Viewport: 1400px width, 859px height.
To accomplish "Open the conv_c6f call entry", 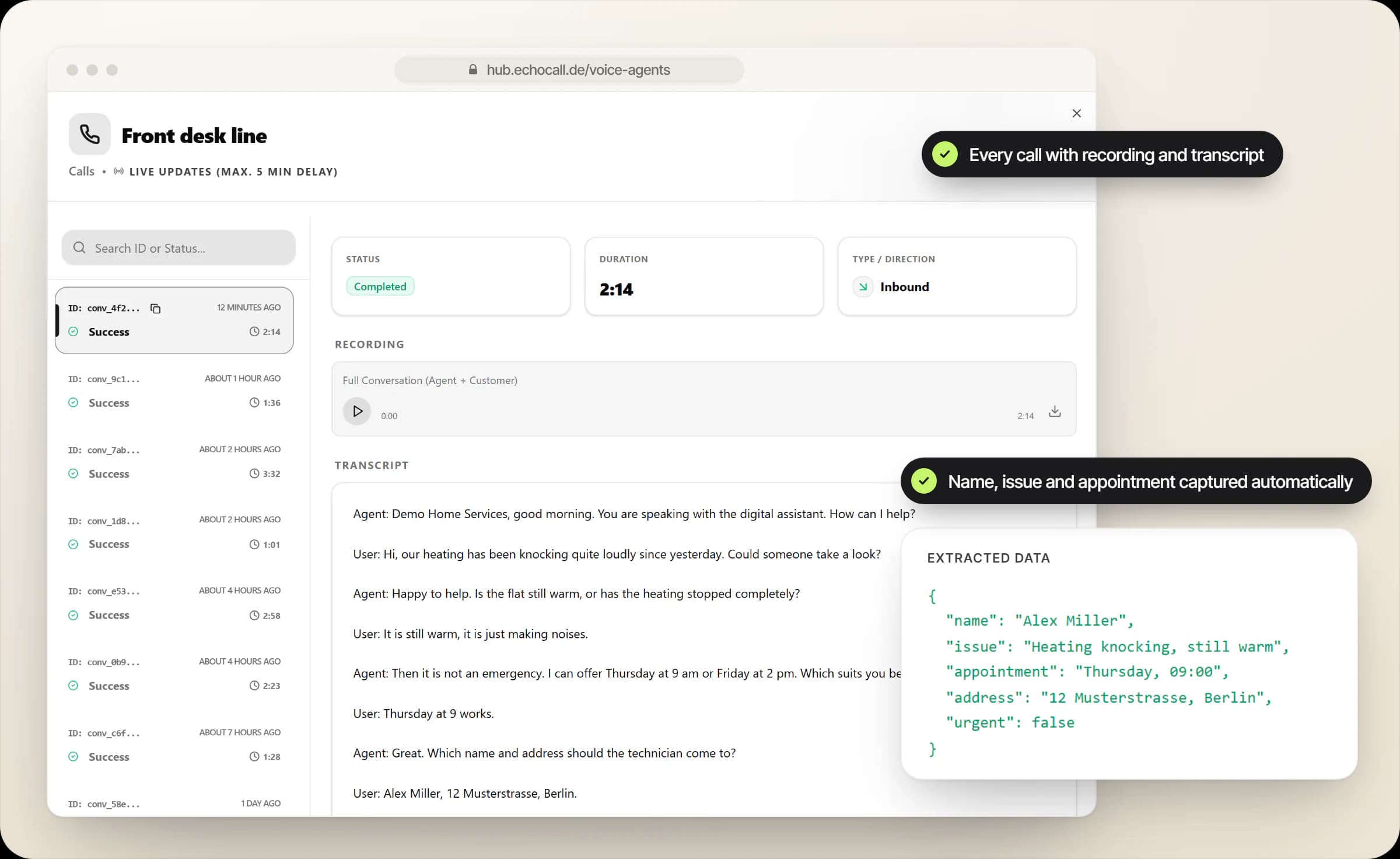I will coord(174,745).
